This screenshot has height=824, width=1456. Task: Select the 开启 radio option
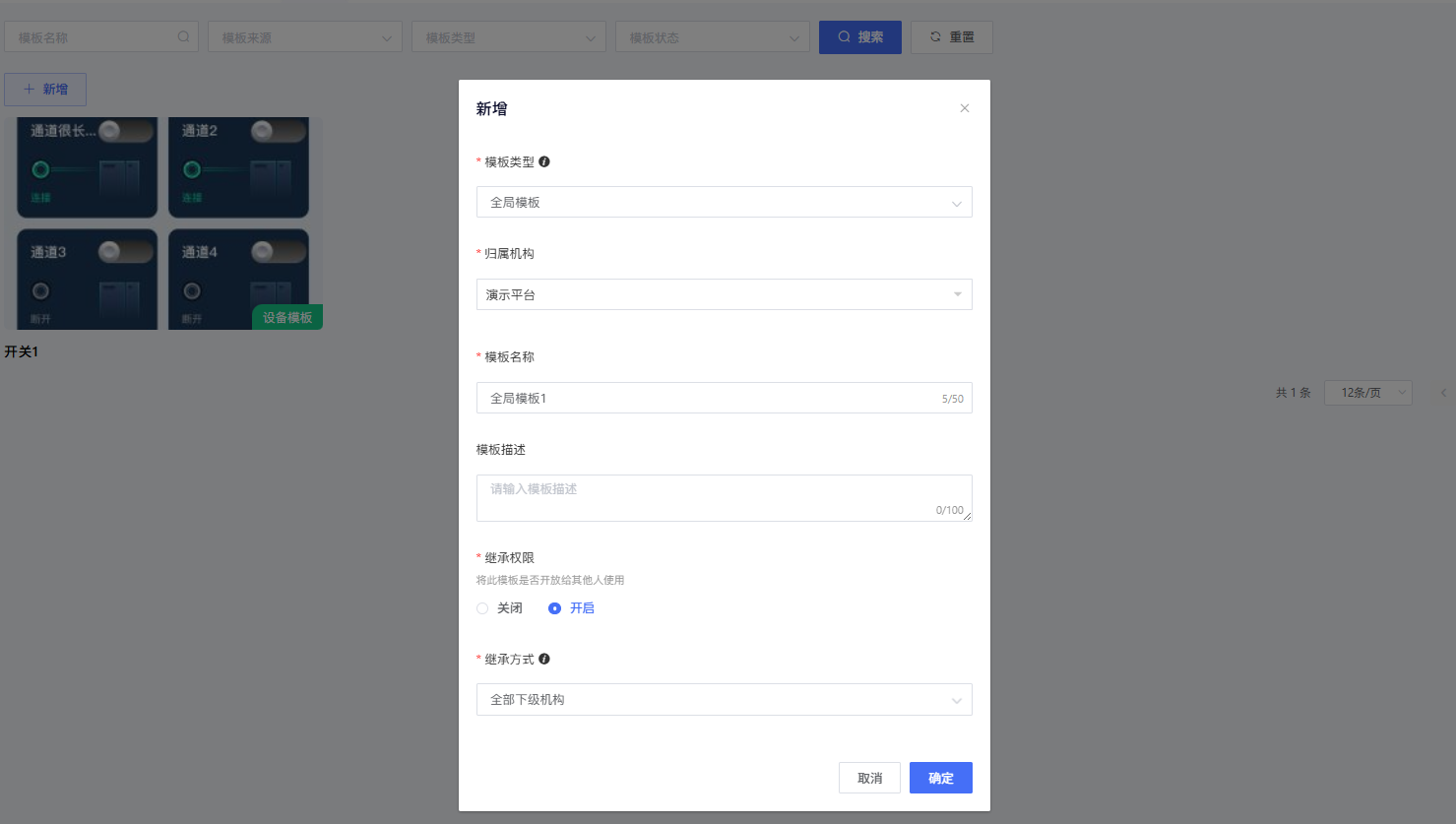point(555,608)
